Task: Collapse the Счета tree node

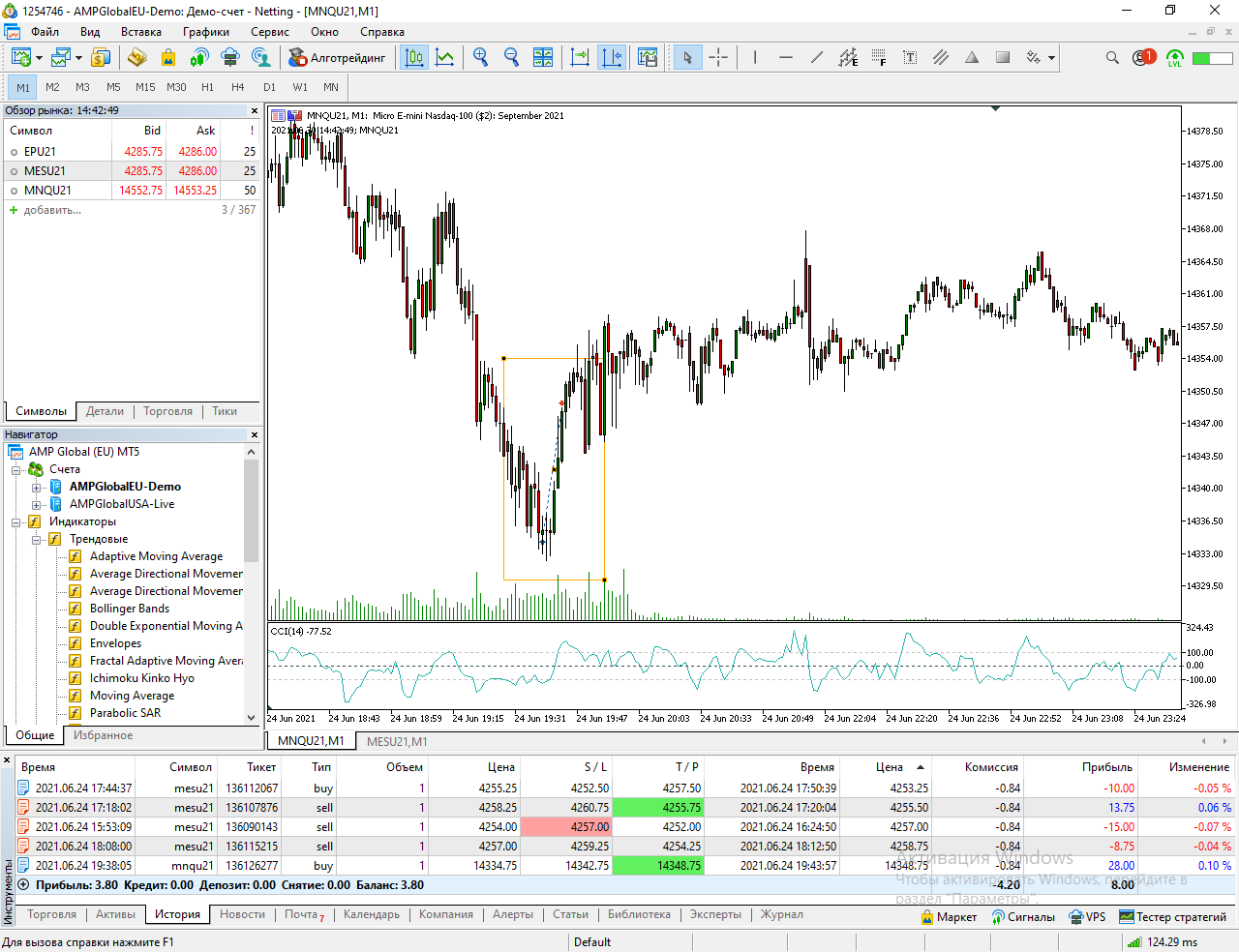Action: coord(16,469)
